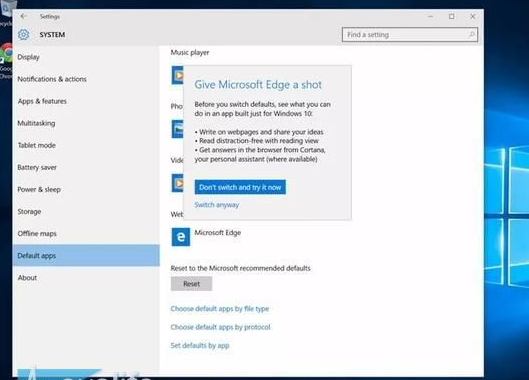Open Set defaults by app
The width and height of the screenshot is (529, 380).
pyautogui.click(x=200, y=346)
